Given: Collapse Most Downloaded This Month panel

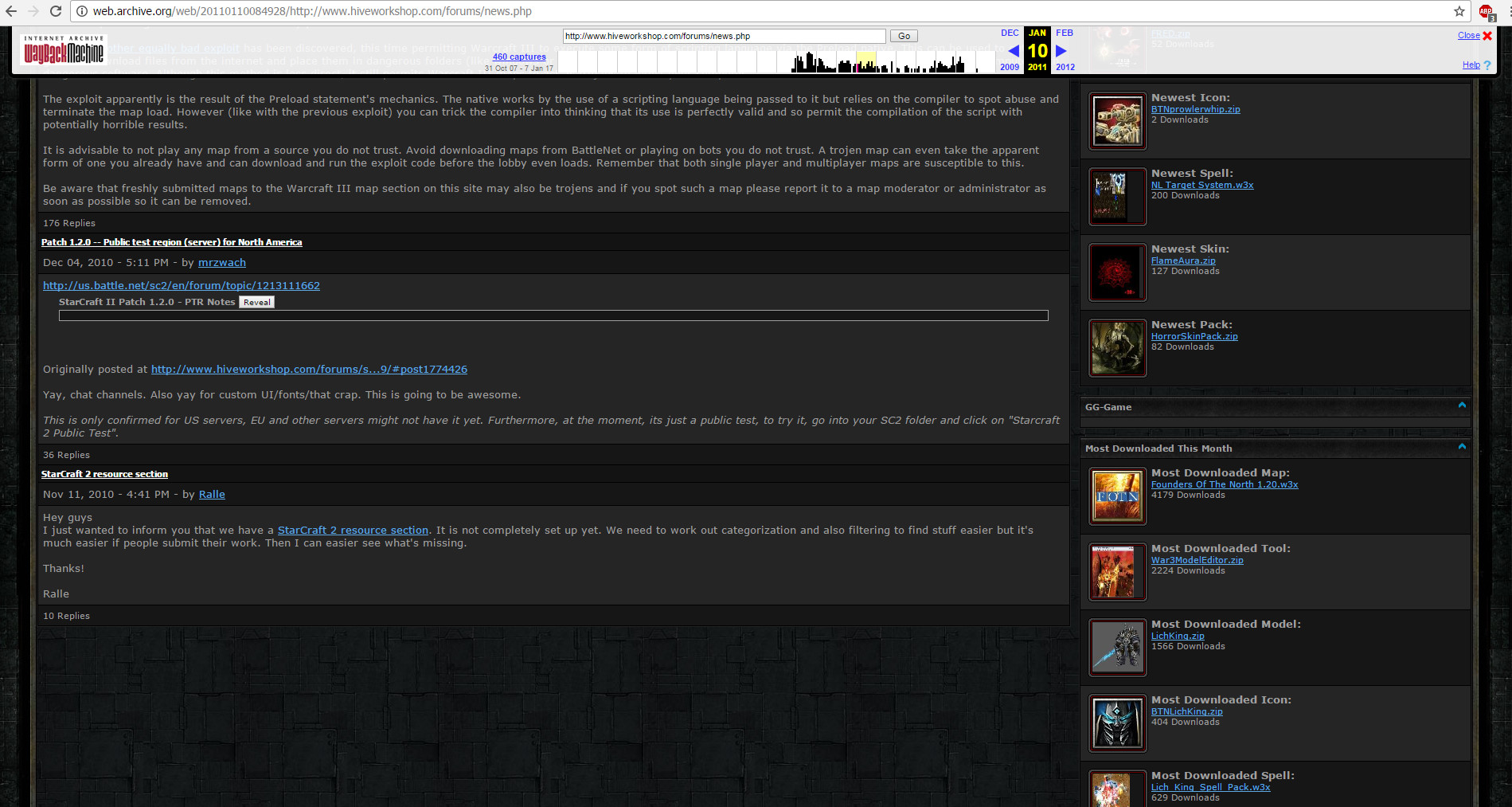Looking at the screenshot, I should pyautogui.click(x=1462, y=447).
